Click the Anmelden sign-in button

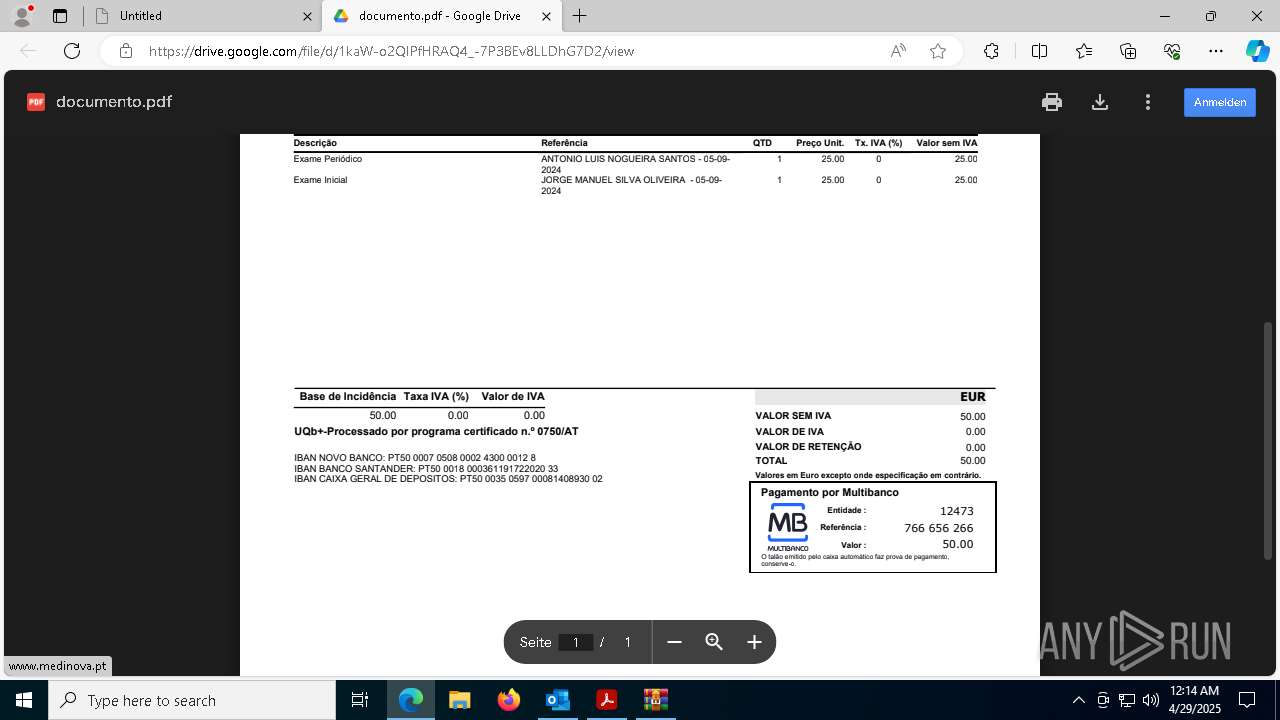pos(1220,102)
